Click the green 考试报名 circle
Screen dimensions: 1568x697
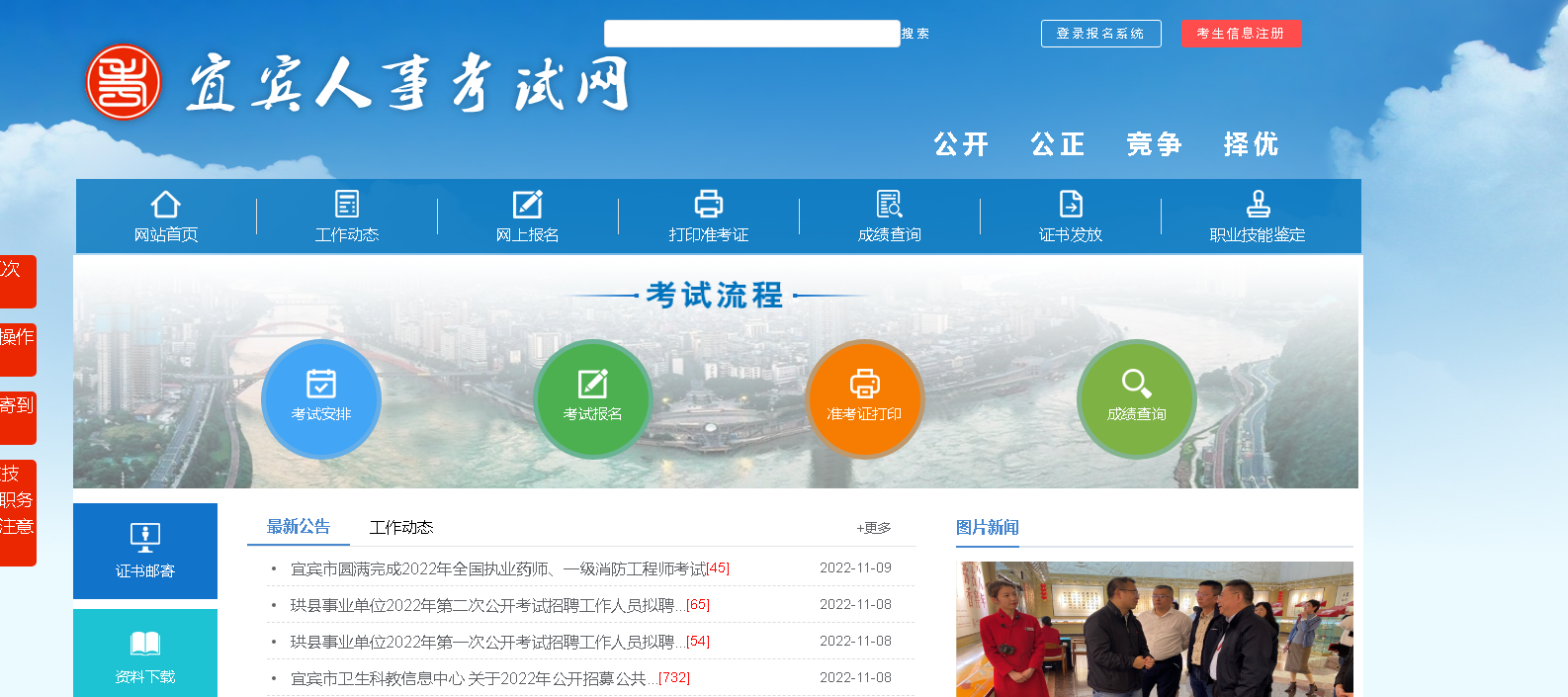click(x=593, y=398)
